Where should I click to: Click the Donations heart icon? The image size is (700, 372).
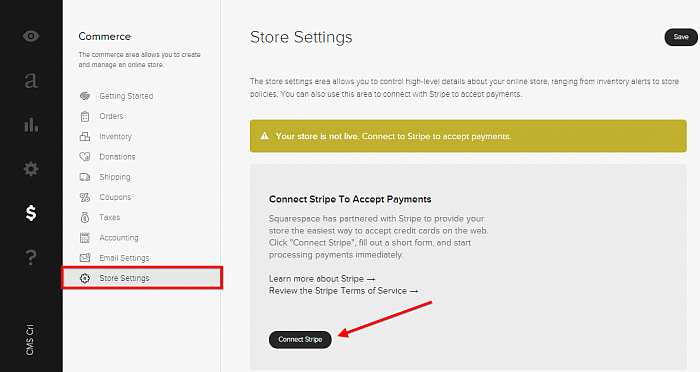tap(85, 157)
